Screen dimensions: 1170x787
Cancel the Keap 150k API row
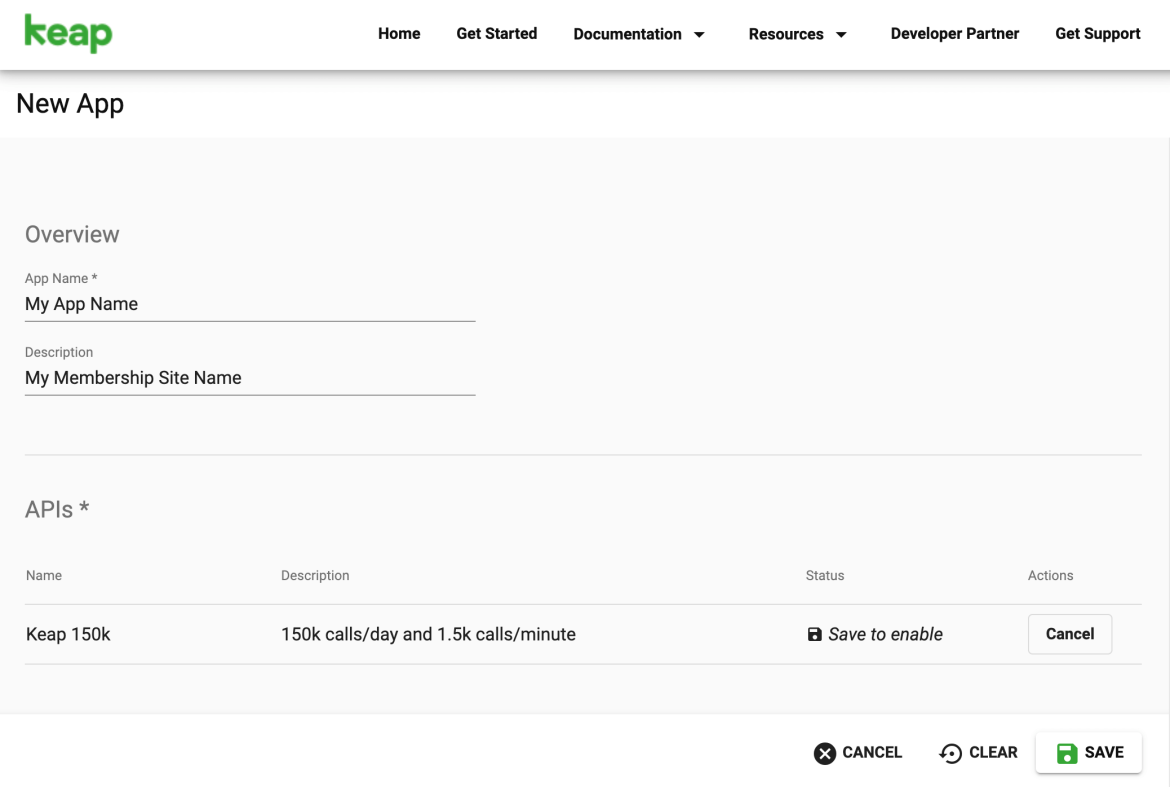tap(1069, 633)
